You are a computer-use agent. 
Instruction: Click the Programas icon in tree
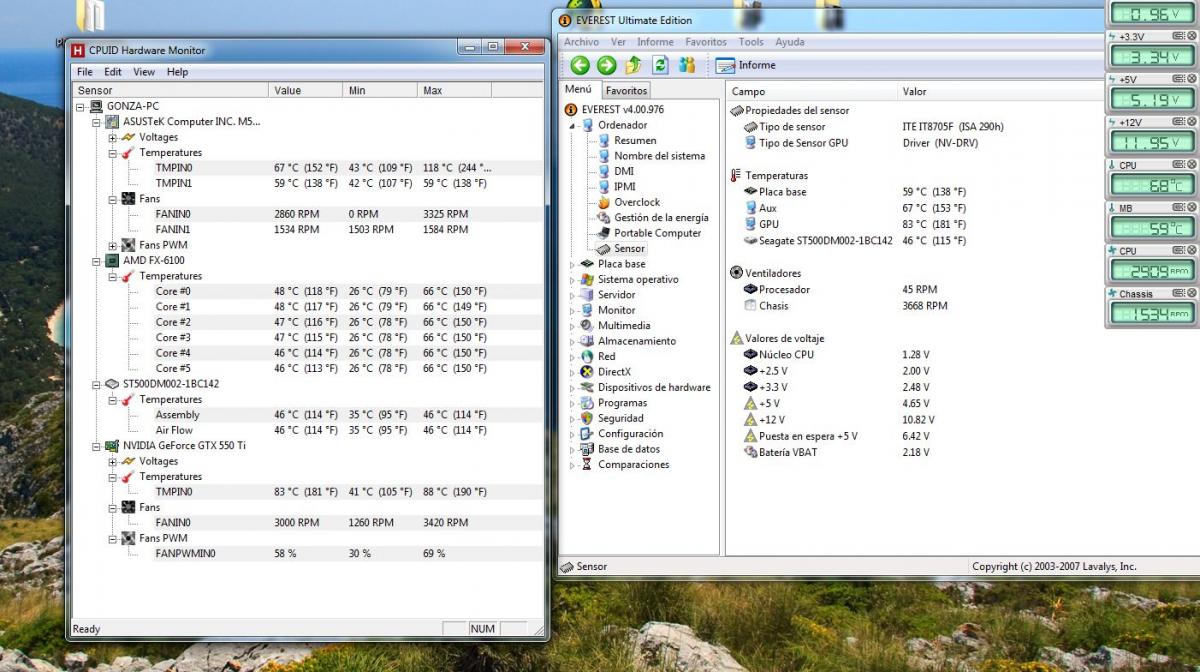[587, 403]
